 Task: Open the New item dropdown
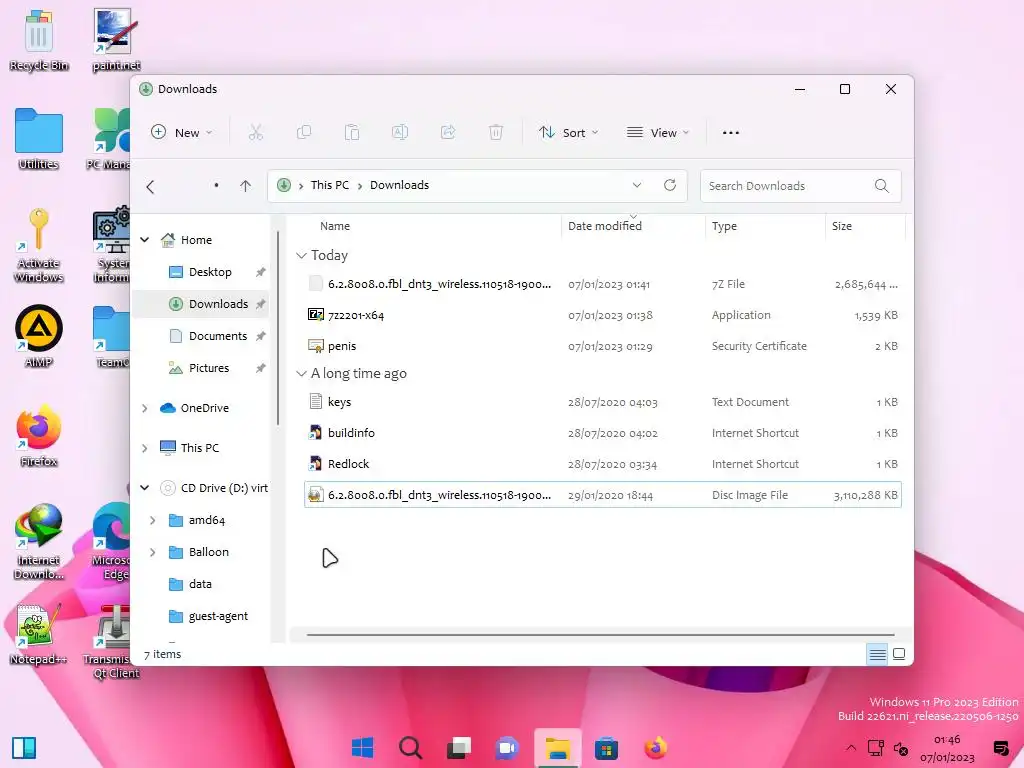pyautogui.click(x=182, y=133)
